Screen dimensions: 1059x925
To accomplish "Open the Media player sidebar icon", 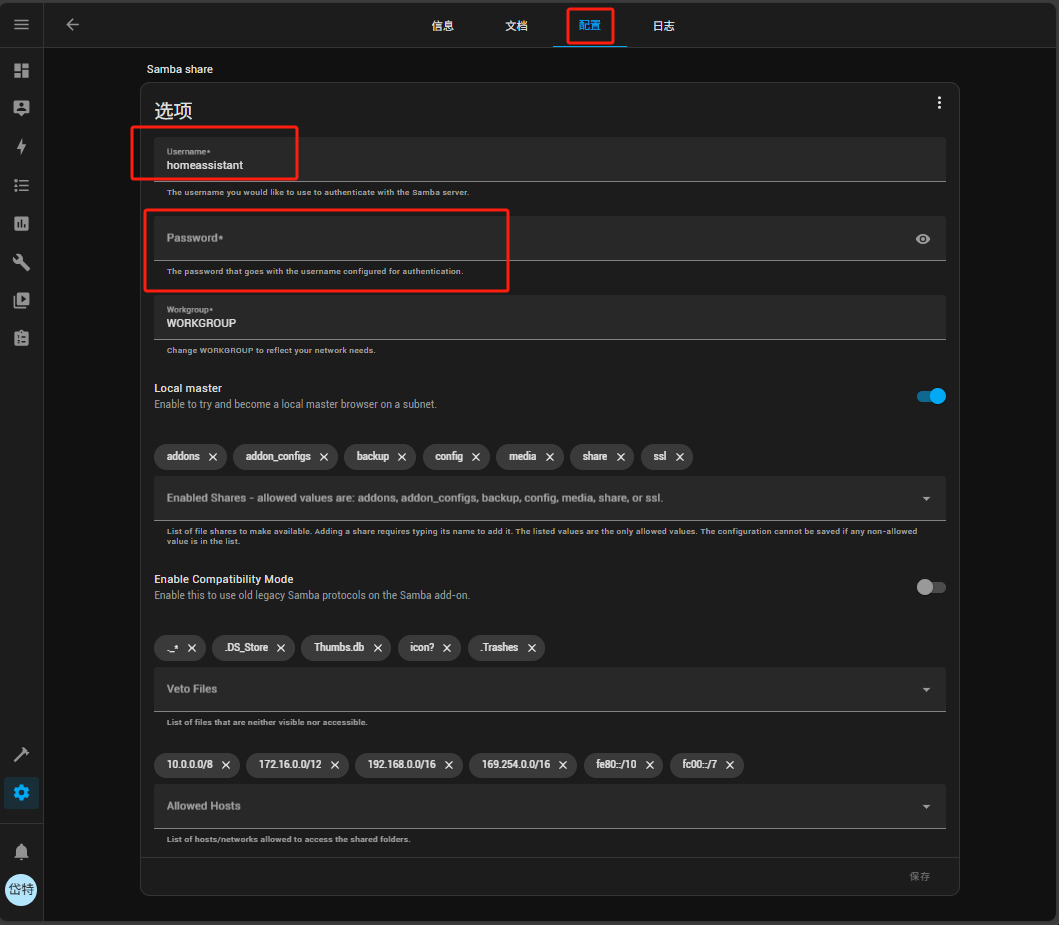I will click(x=21, y=300).
